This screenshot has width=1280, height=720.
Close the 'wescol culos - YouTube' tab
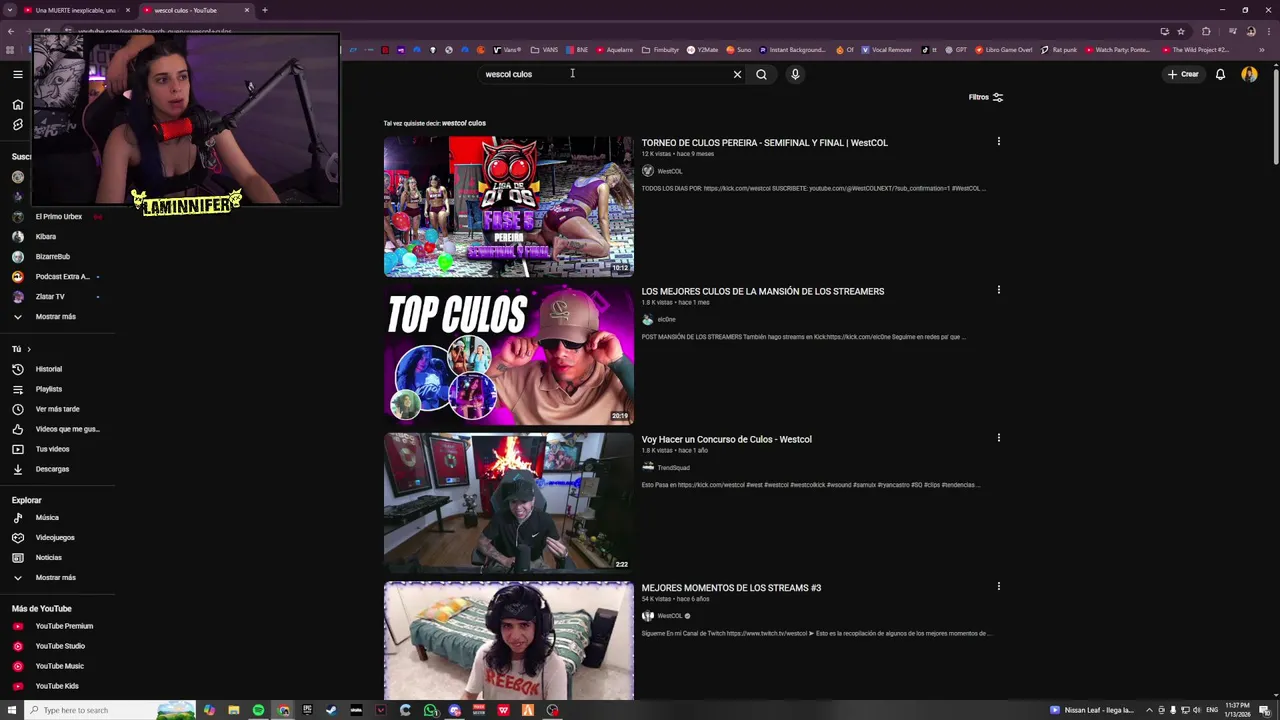[x=246, y=10]
